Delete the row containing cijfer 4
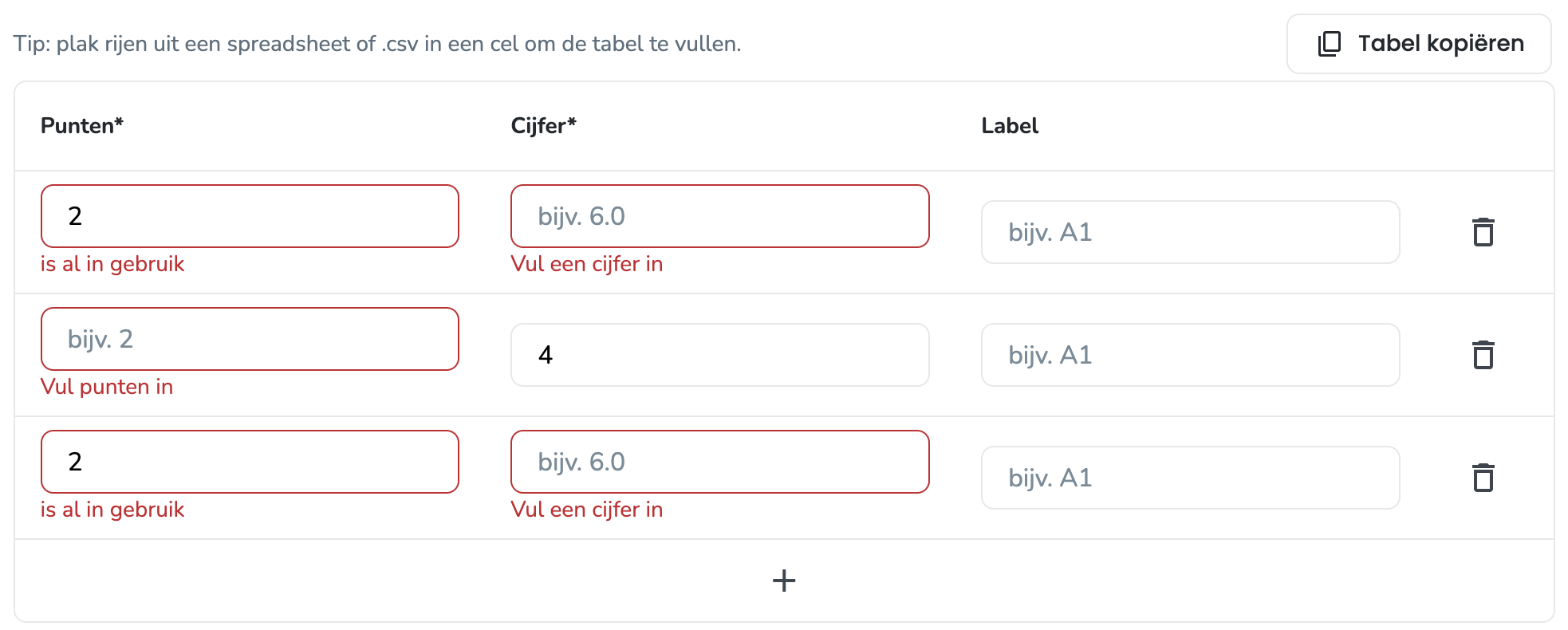This screenshot has height=630, width=1568. pos(1483,355)
